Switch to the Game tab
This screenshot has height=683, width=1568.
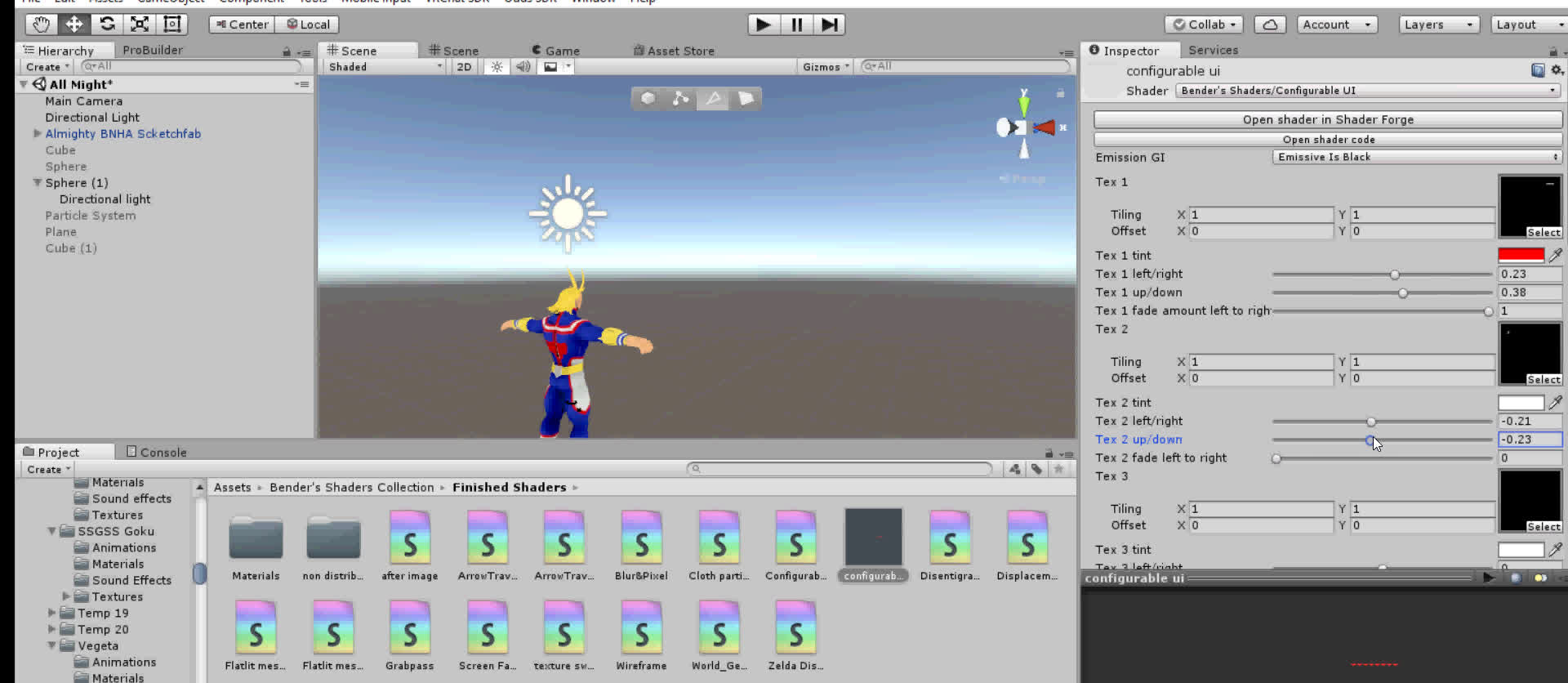555,51
